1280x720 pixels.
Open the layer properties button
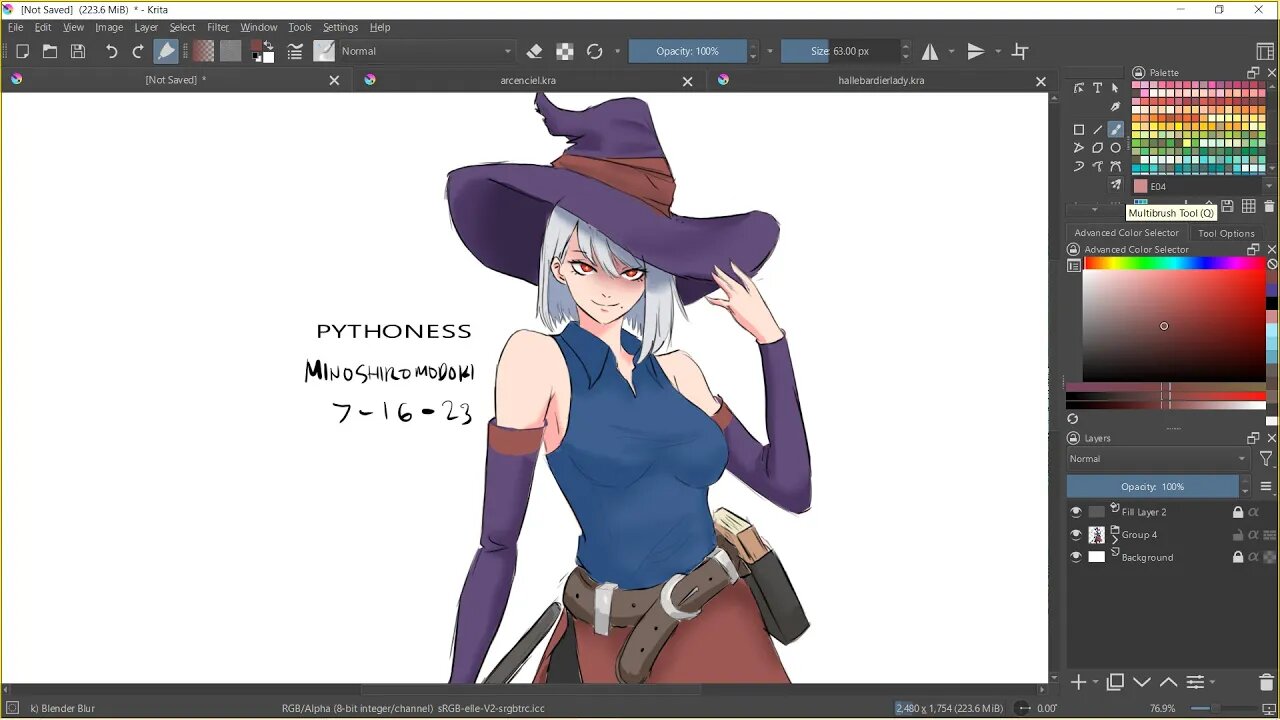[1195, 682]
